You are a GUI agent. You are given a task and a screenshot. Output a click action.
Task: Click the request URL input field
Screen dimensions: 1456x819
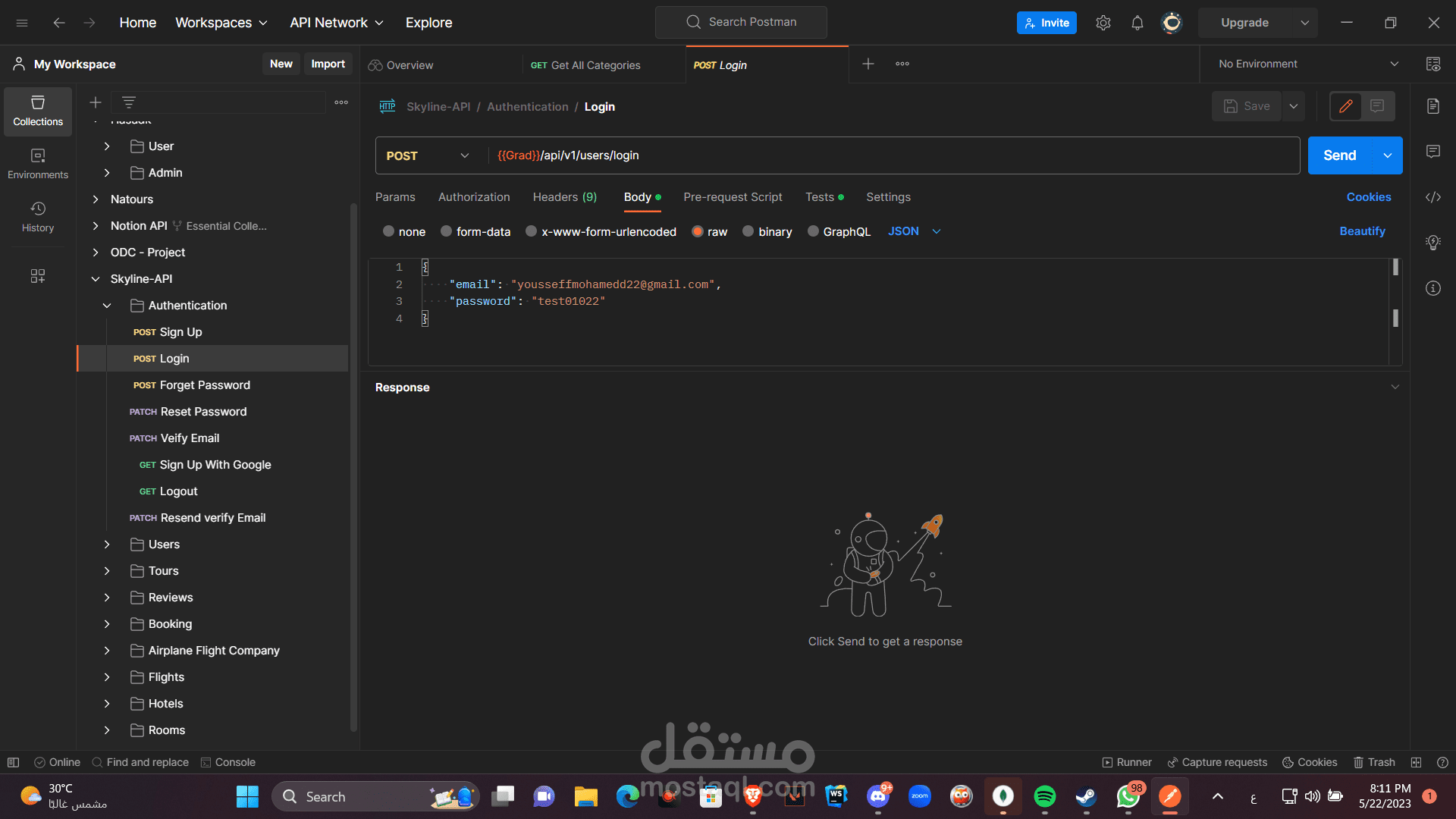[x=893, y=155]
